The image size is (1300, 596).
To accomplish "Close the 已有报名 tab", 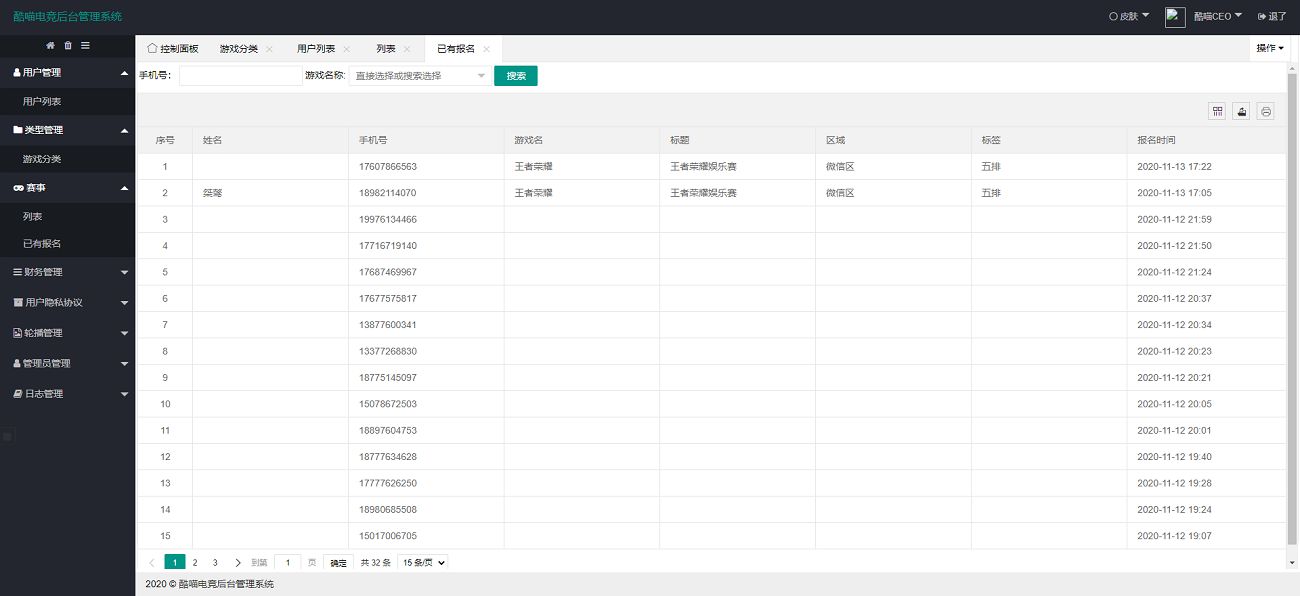I will [x=486, y=49].
